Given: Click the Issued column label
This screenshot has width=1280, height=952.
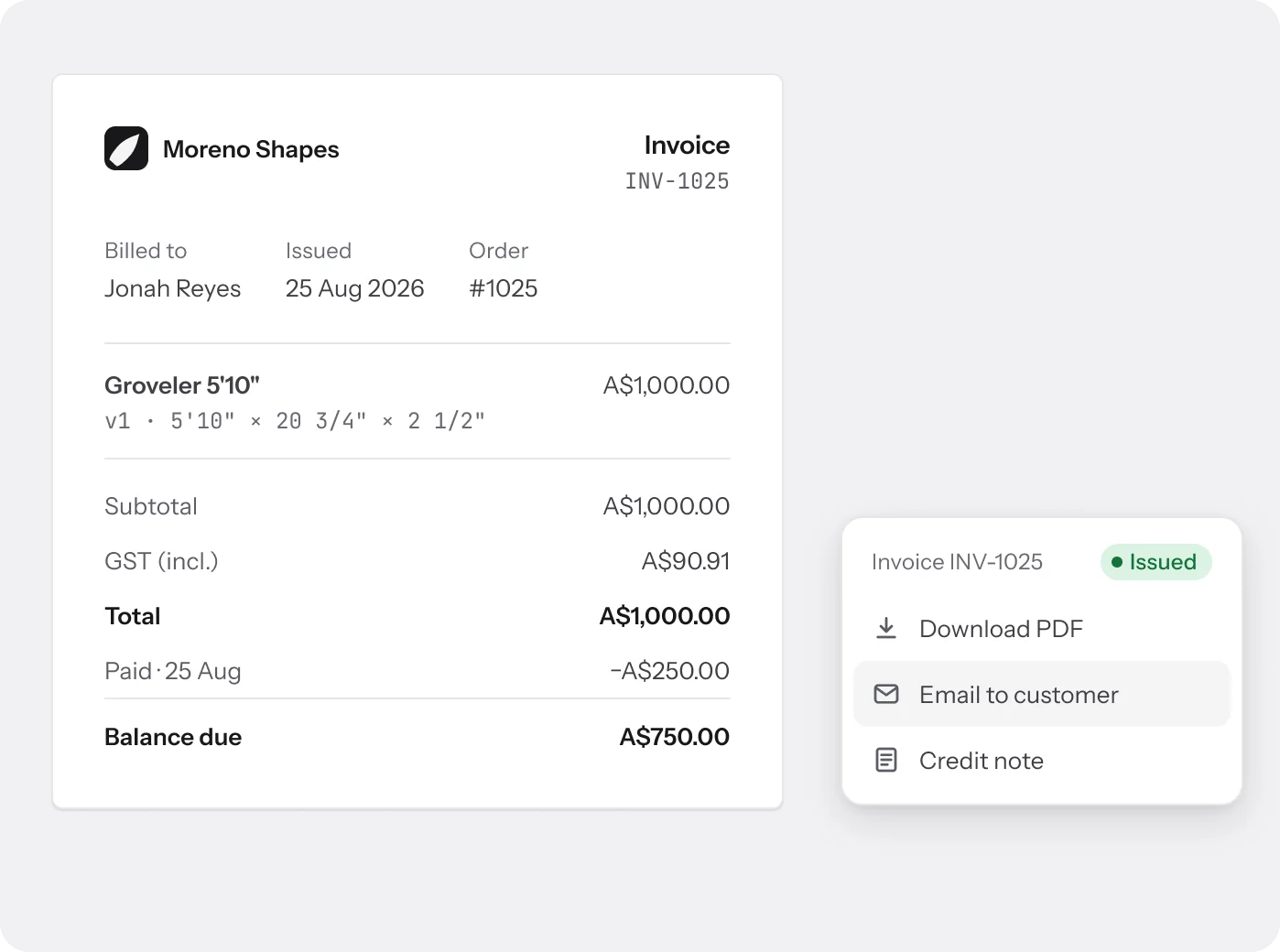Looking at the screenshot, I should click(319, 251).
